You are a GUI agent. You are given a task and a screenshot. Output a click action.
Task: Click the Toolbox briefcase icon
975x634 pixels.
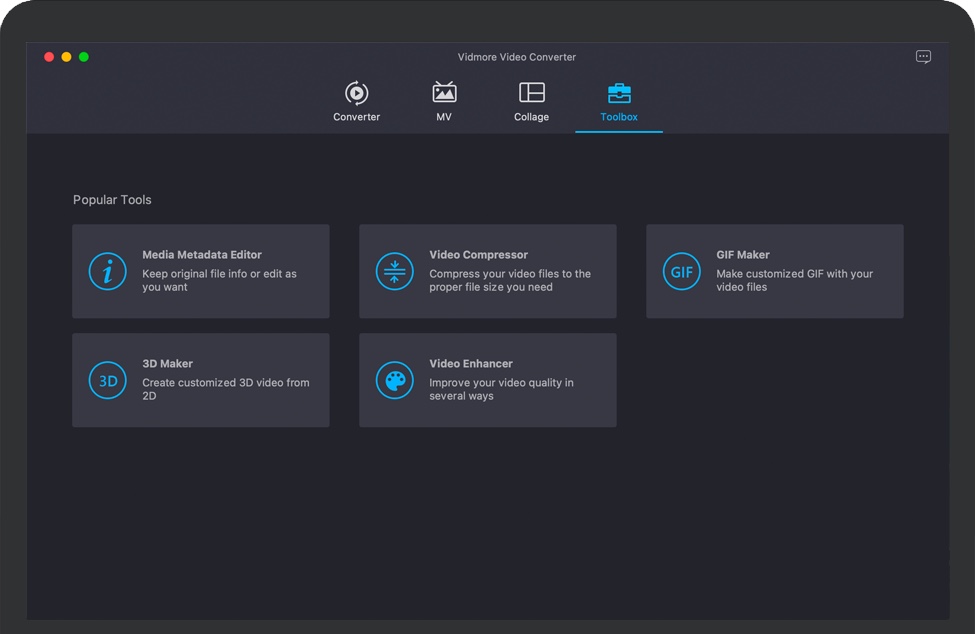pyautogui.click(x=619, y=93)
